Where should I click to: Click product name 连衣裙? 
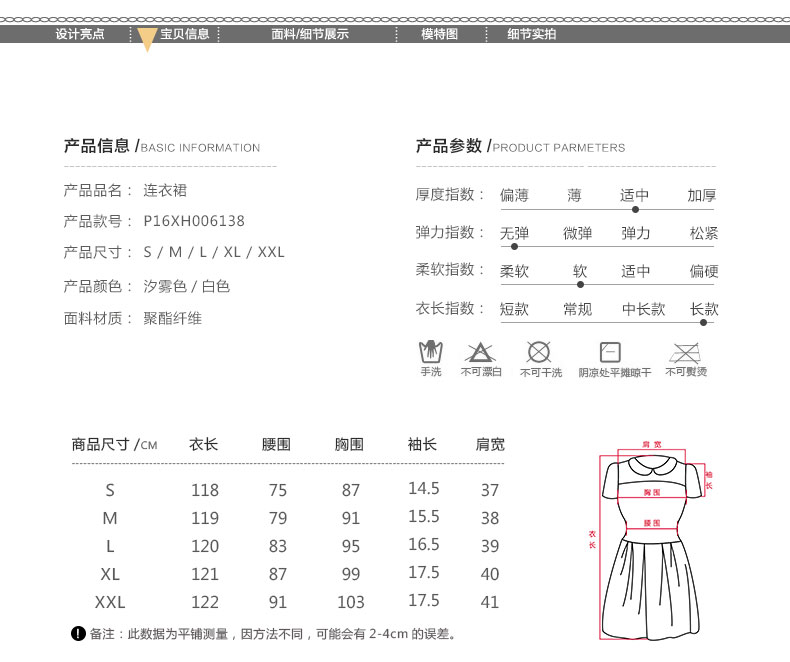(165, 190)
